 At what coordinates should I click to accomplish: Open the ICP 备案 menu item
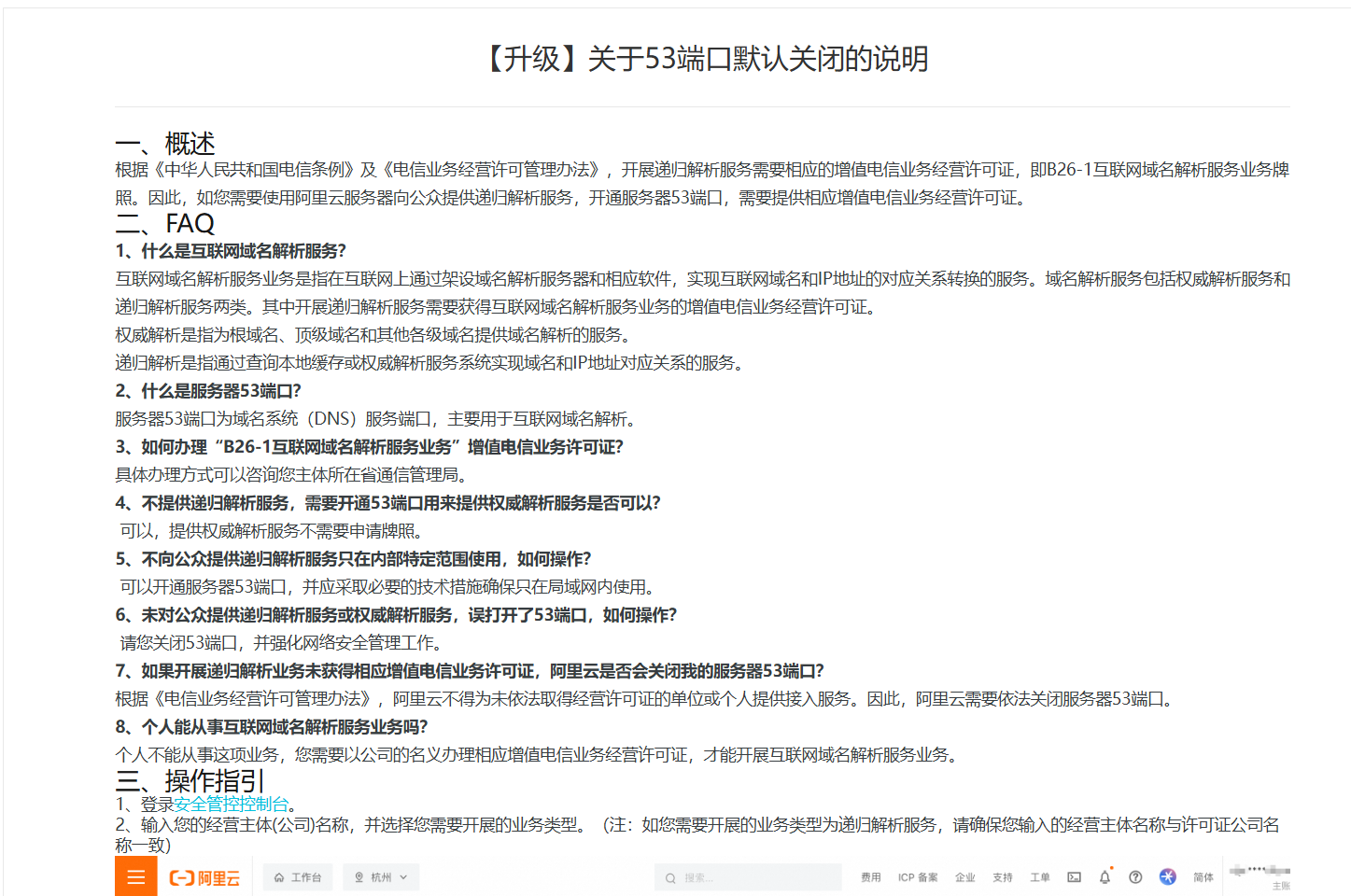[918, 877]
